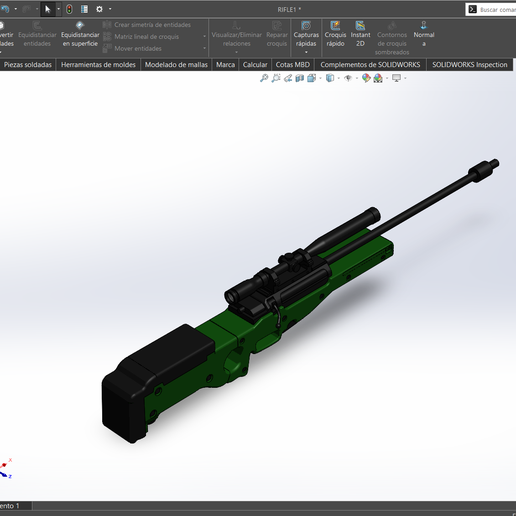The height and width of the screenshot is (516, 516).
Task: Open the View Settings monitor icon
Action: pyautogui.click(x=396, y=78)
